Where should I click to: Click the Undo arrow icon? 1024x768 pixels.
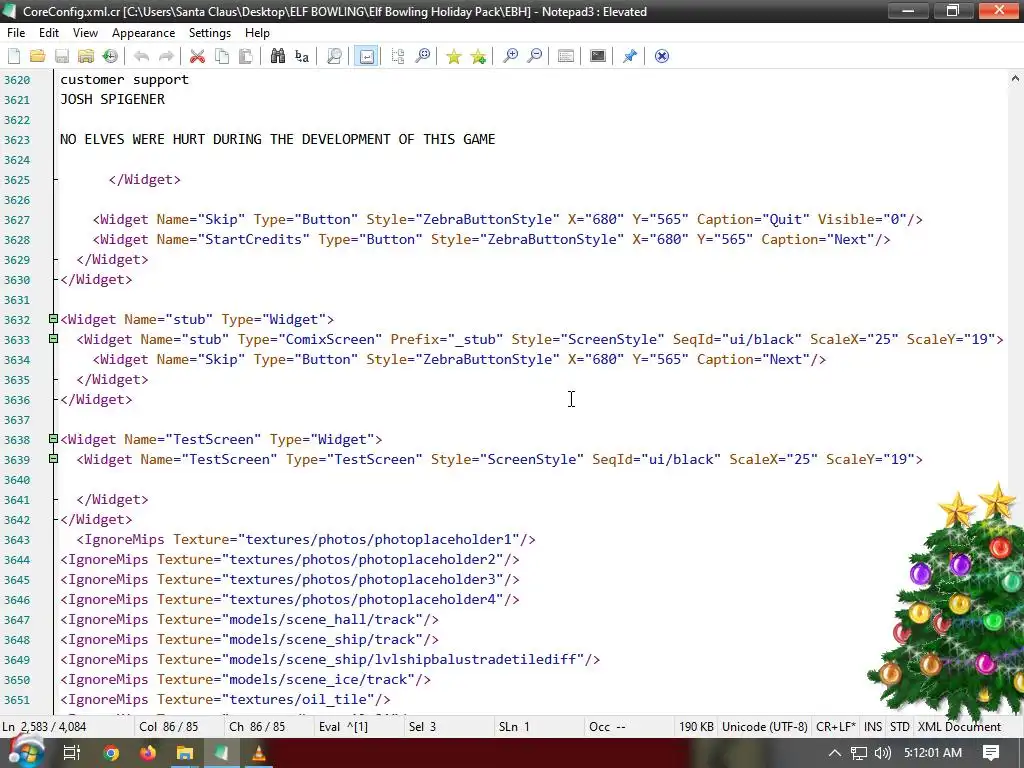(x=141, y=56)
